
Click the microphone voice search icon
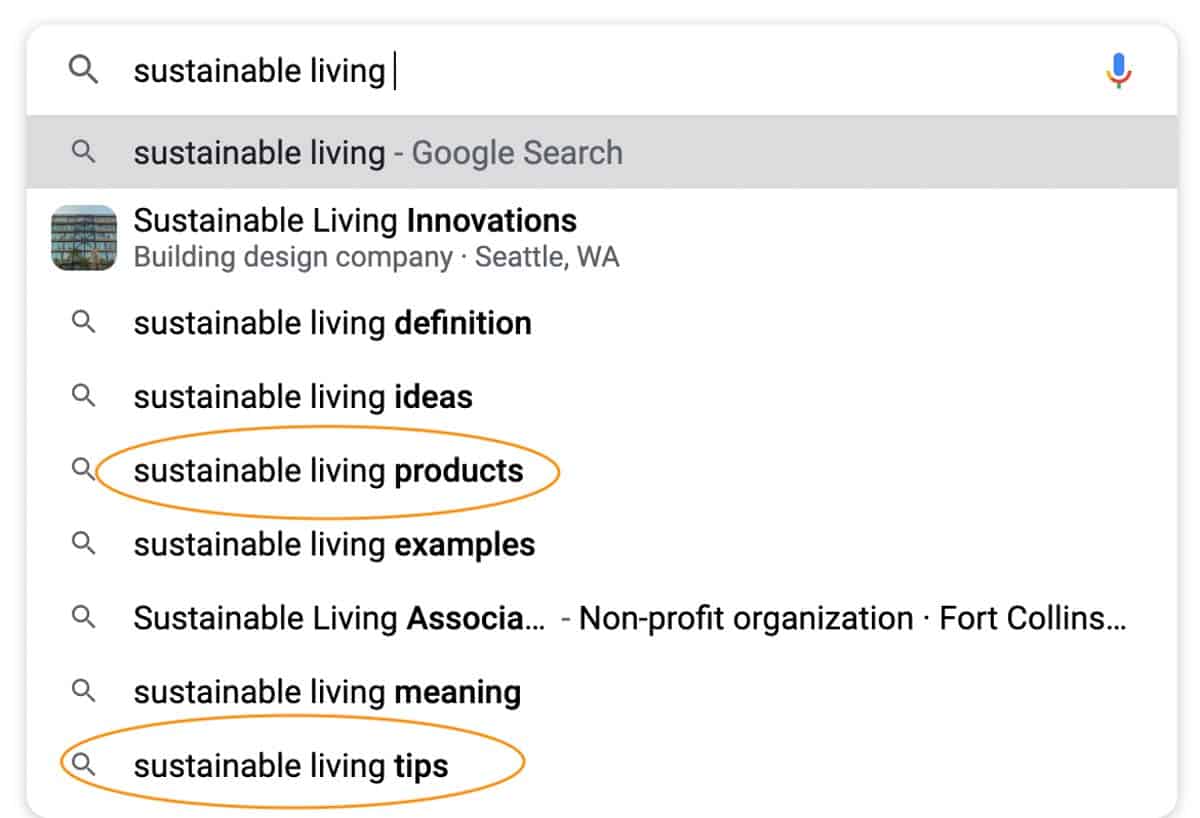pyautogui.click(x=1119, y=69)
